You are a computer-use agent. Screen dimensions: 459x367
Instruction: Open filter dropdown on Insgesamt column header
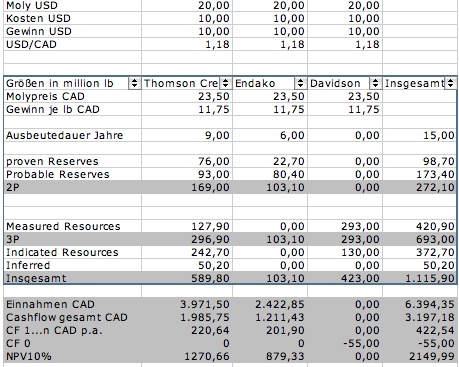pyautogui.click(x=450, y=83)
